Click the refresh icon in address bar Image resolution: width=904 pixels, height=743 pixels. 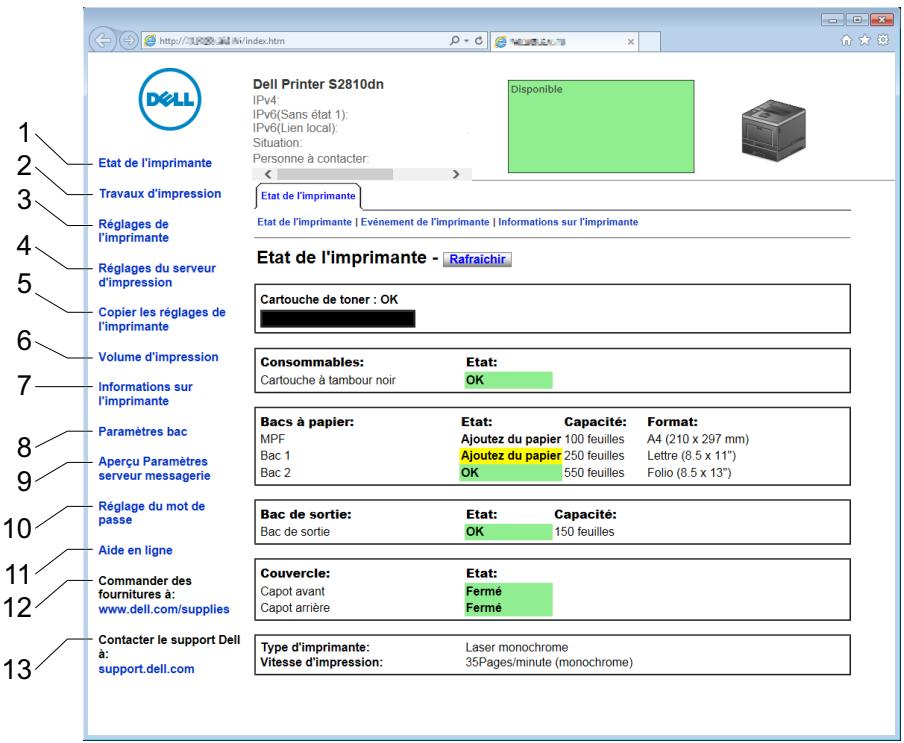point(478,40)
